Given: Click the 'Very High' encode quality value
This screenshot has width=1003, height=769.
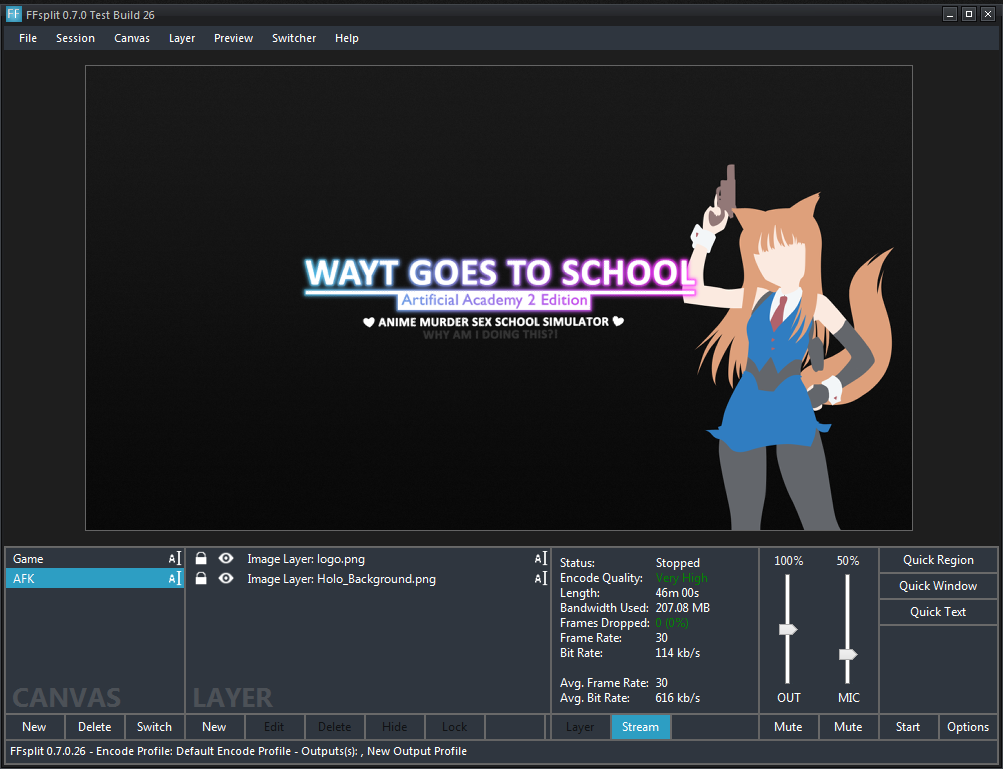Looking at the screenshot, I should pyautogui.click(x=681, y=578).
